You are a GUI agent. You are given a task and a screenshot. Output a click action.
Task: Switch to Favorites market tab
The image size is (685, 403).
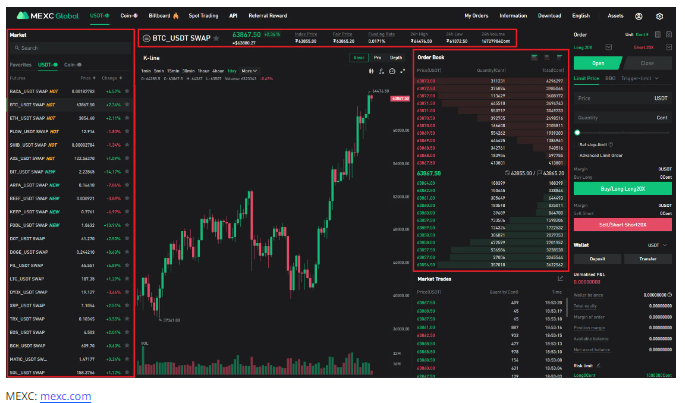pos(21,65)
